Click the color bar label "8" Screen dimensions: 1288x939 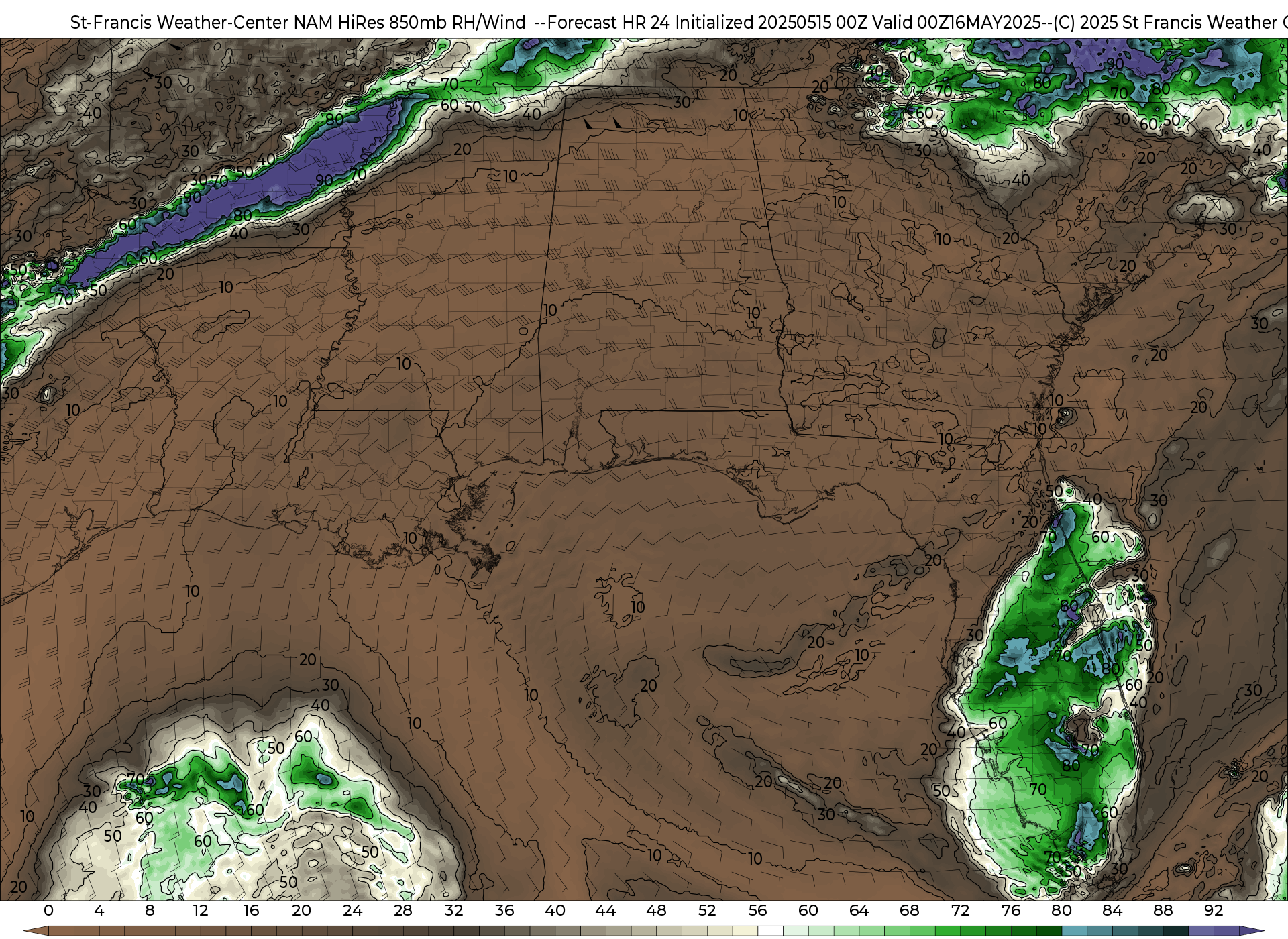[150, 910]
